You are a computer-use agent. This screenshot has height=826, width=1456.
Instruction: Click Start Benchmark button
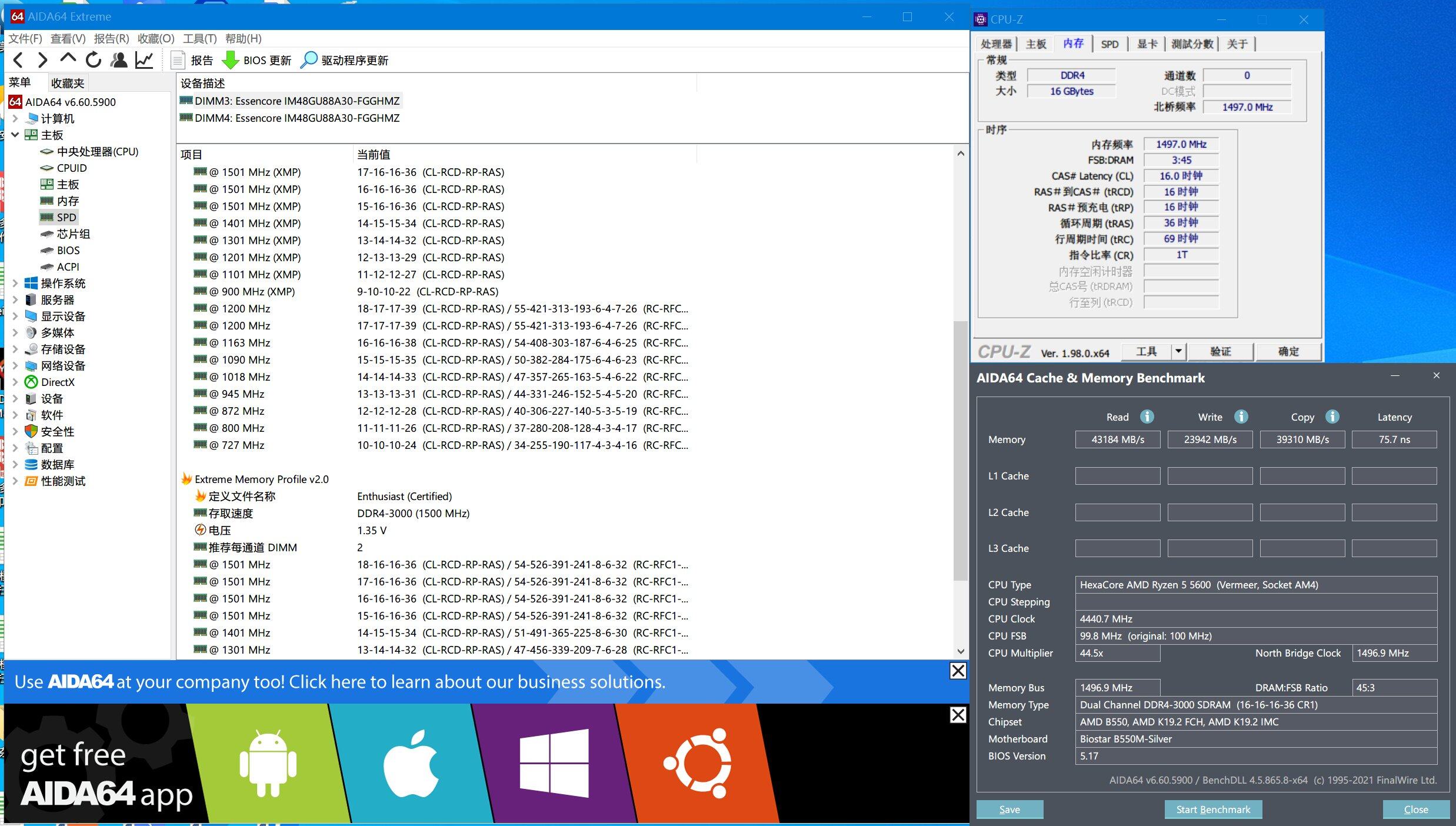[x=1213, y=810]
